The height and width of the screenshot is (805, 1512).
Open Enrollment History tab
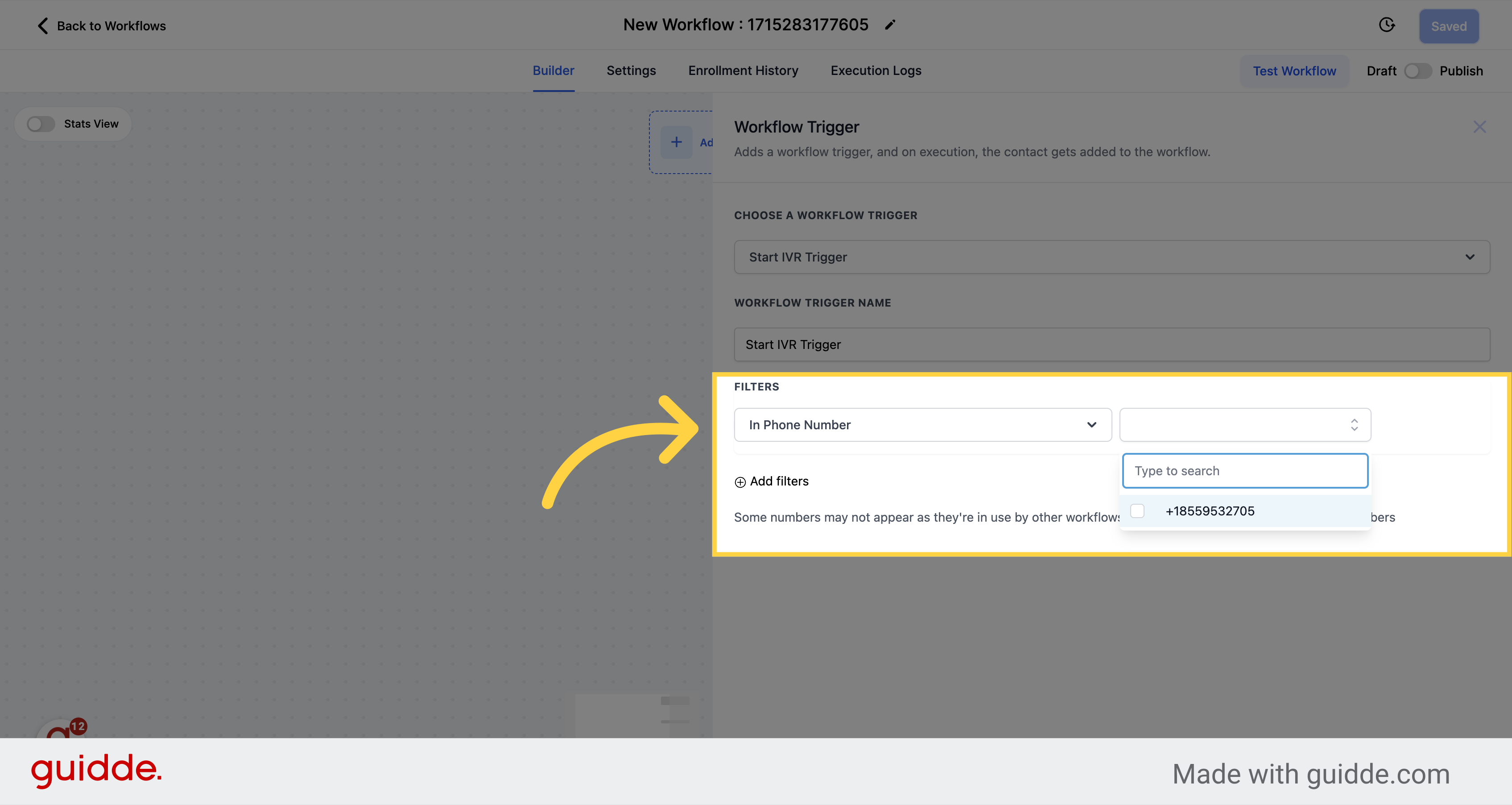click(743, 71)
